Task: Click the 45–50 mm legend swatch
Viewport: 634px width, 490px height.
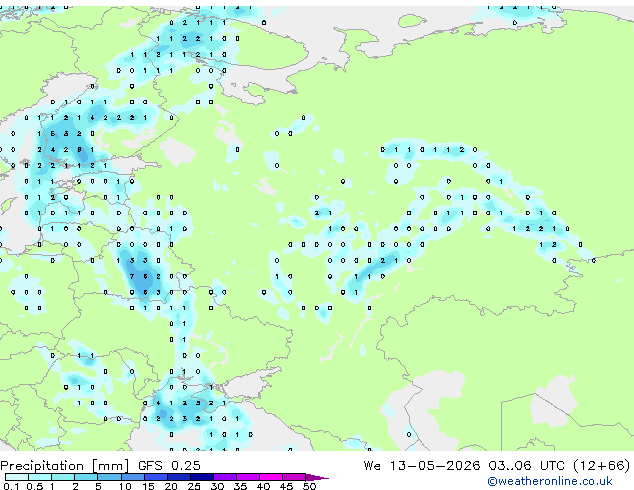Action: [294, 477]
